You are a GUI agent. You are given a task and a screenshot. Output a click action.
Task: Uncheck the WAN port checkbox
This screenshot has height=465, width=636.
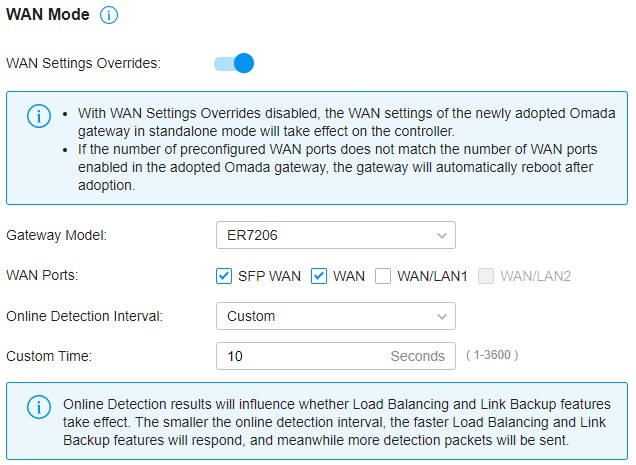319,276
